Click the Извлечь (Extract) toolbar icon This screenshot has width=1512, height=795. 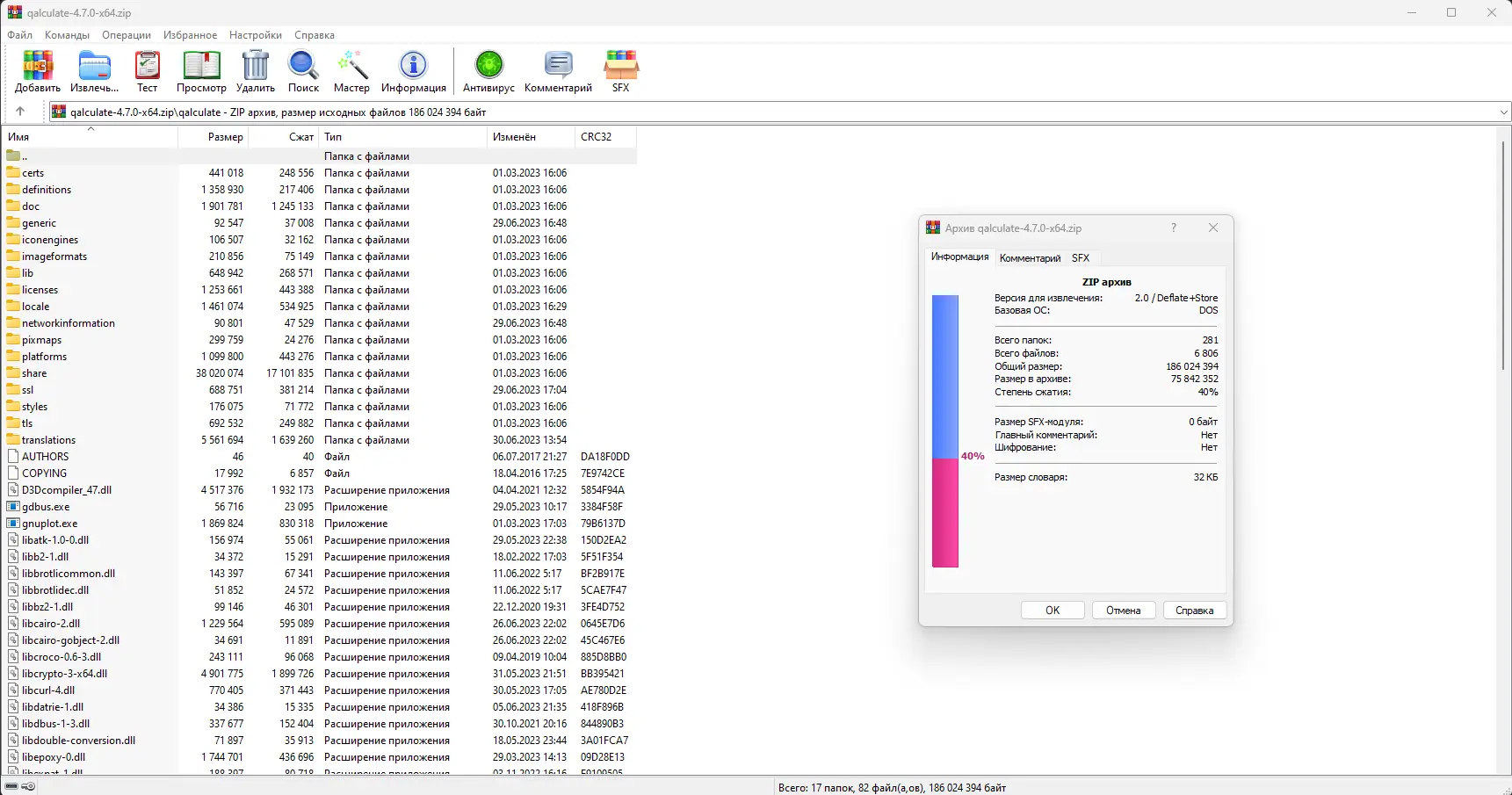pos(94,66)
